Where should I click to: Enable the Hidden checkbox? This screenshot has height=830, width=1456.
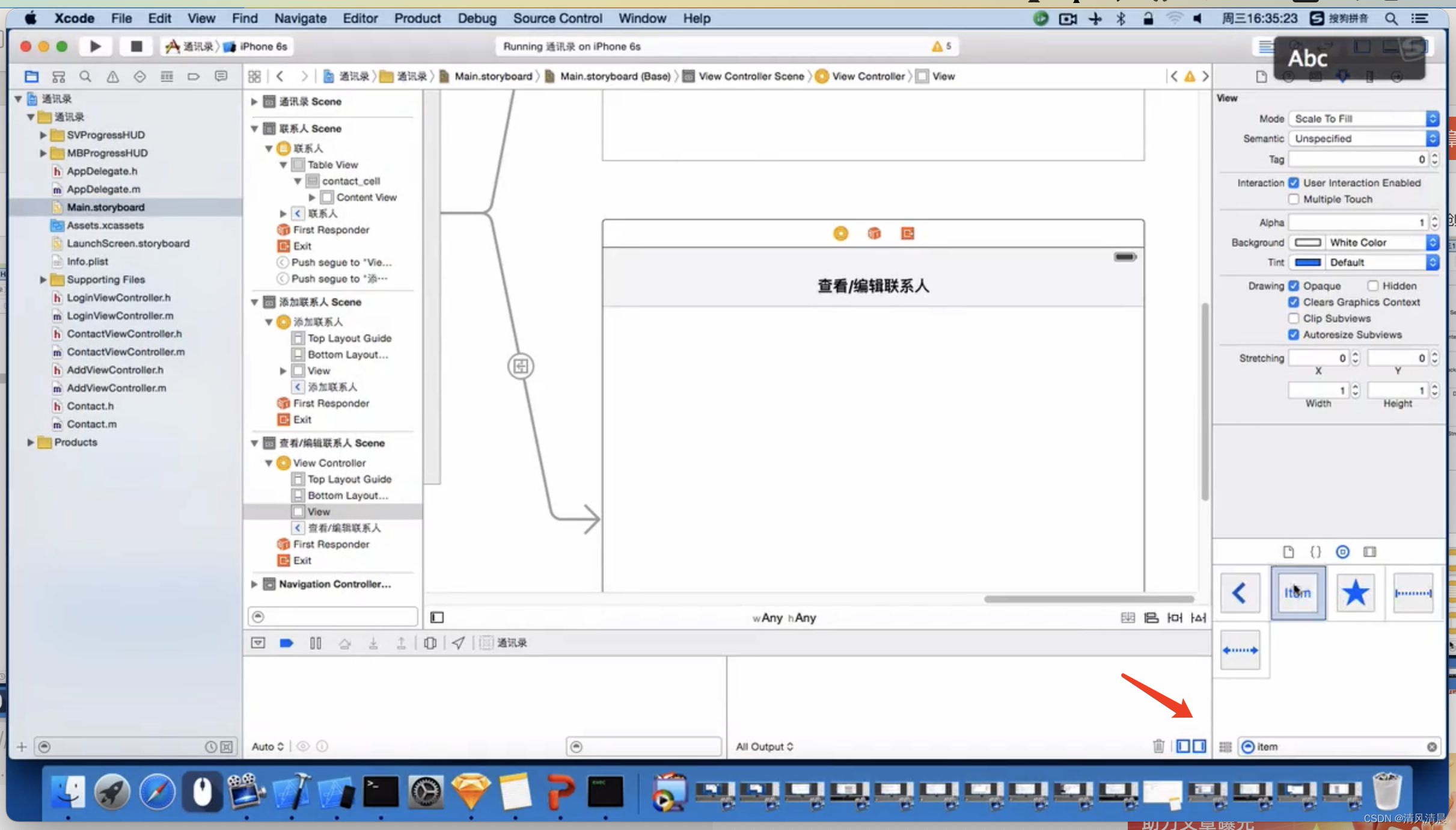(1372, 286)
